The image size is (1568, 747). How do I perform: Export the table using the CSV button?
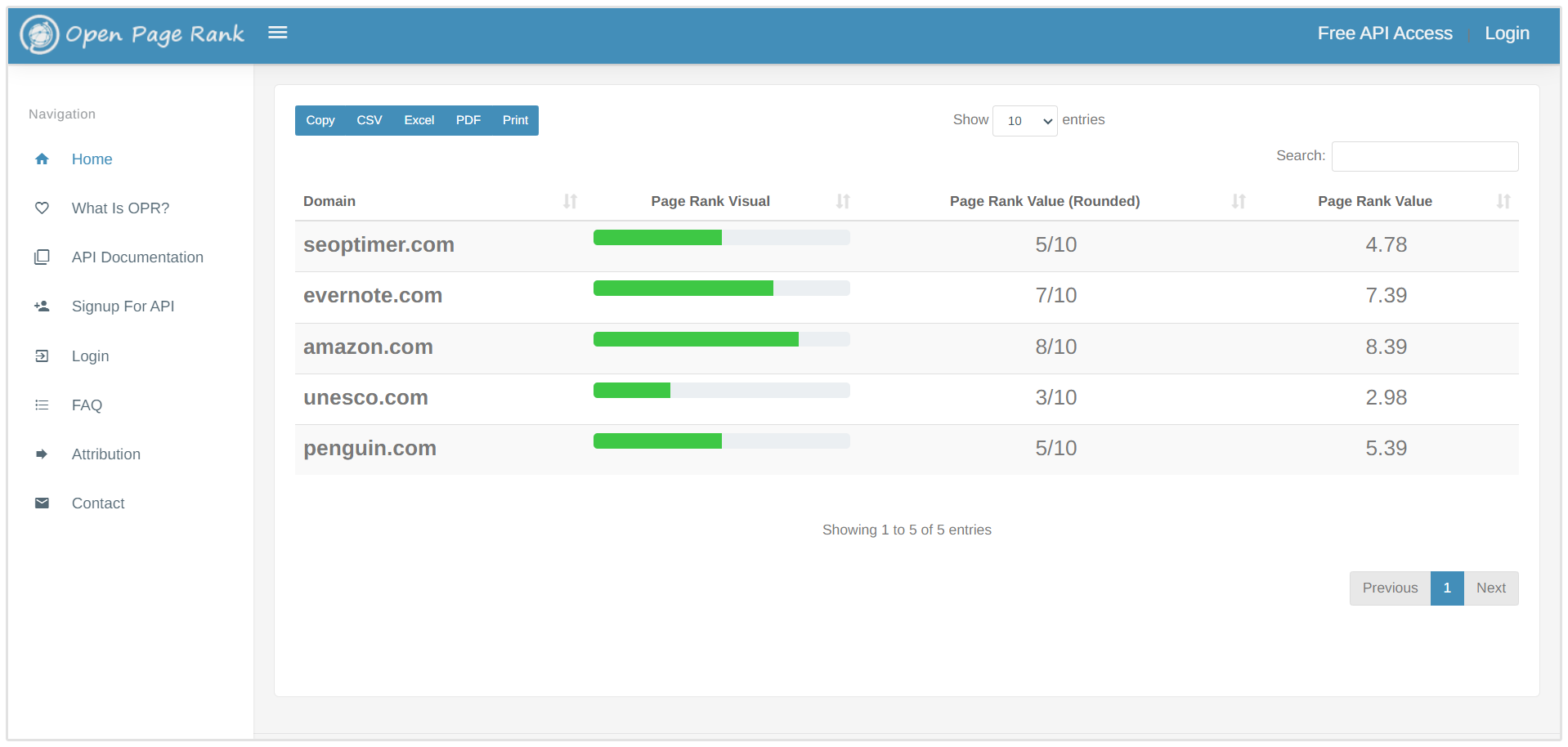(x=369, y=120)
